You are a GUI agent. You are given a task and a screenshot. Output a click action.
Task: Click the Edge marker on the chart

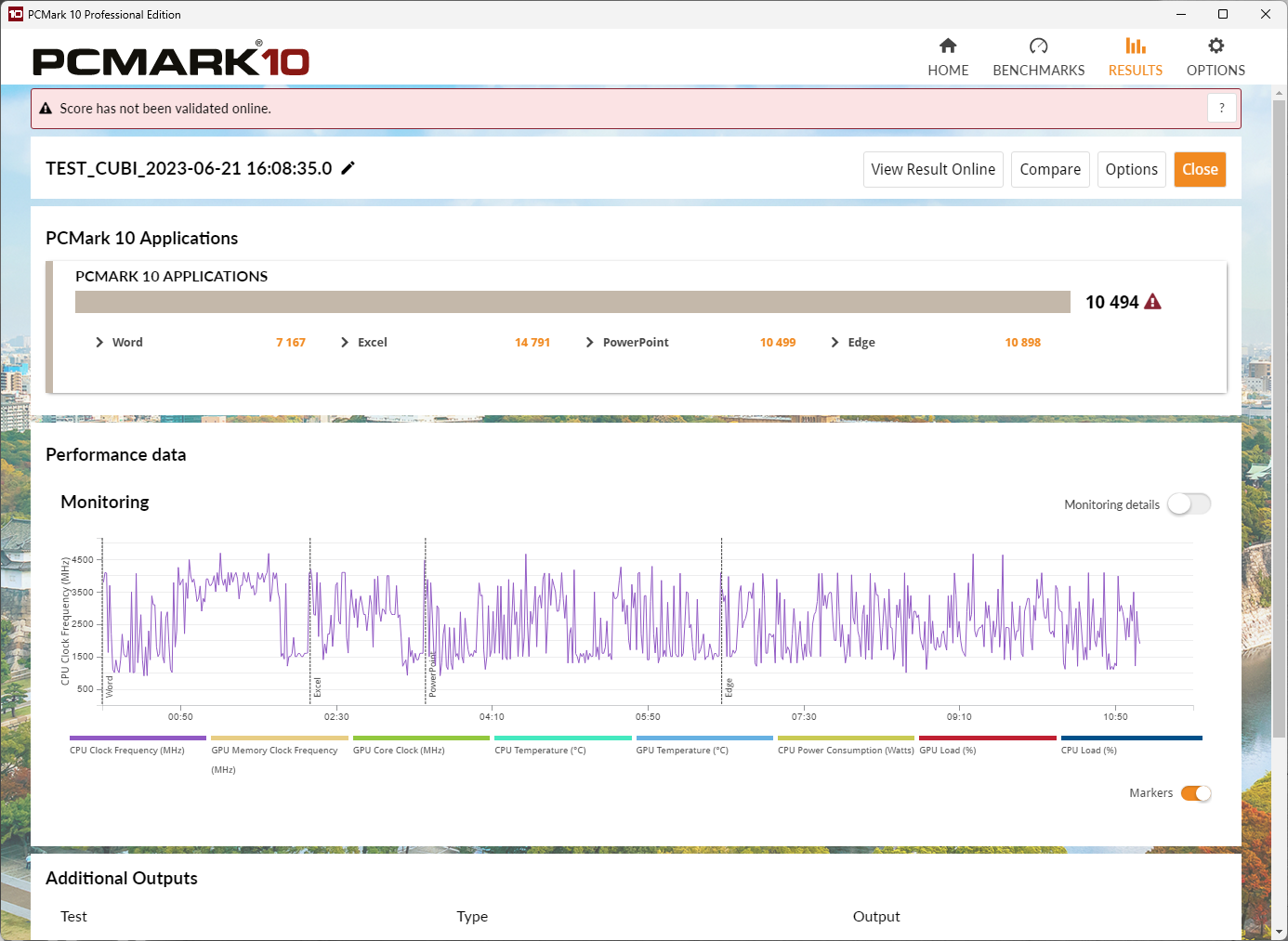click(x=729, y=687)
